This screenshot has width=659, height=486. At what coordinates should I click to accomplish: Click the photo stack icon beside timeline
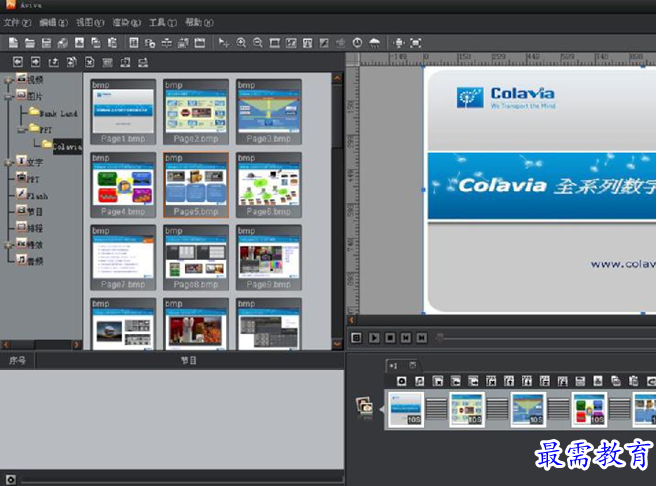click(364, 407)
